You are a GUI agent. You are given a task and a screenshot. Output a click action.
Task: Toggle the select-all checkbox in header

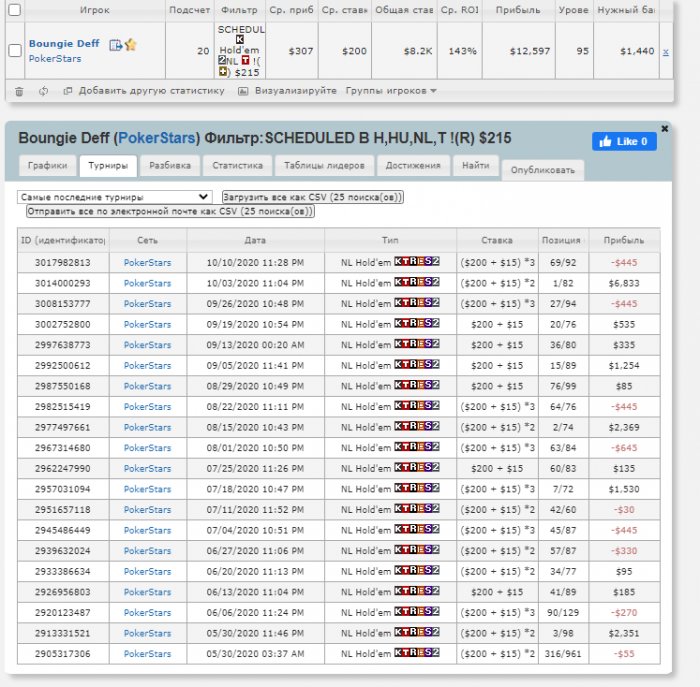click(x=15, y=9)
